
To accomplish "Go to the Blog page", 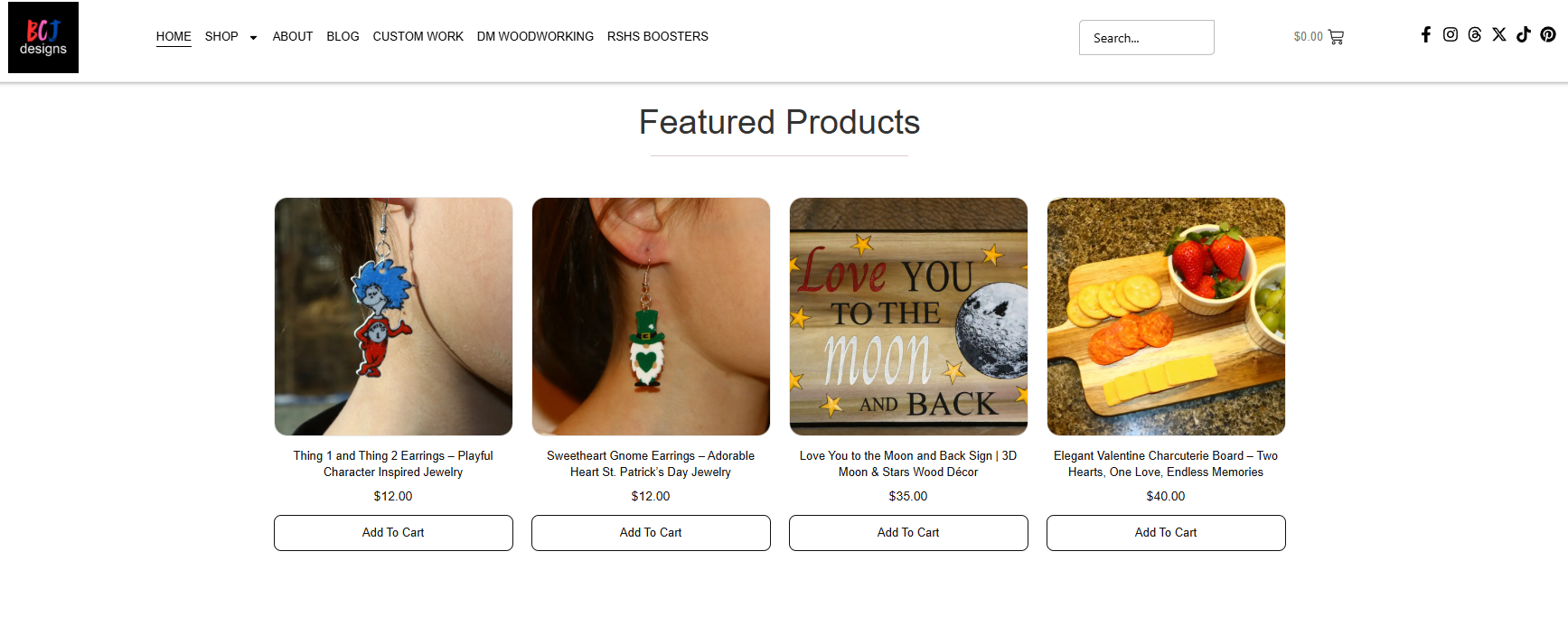I will pos(343,36).
